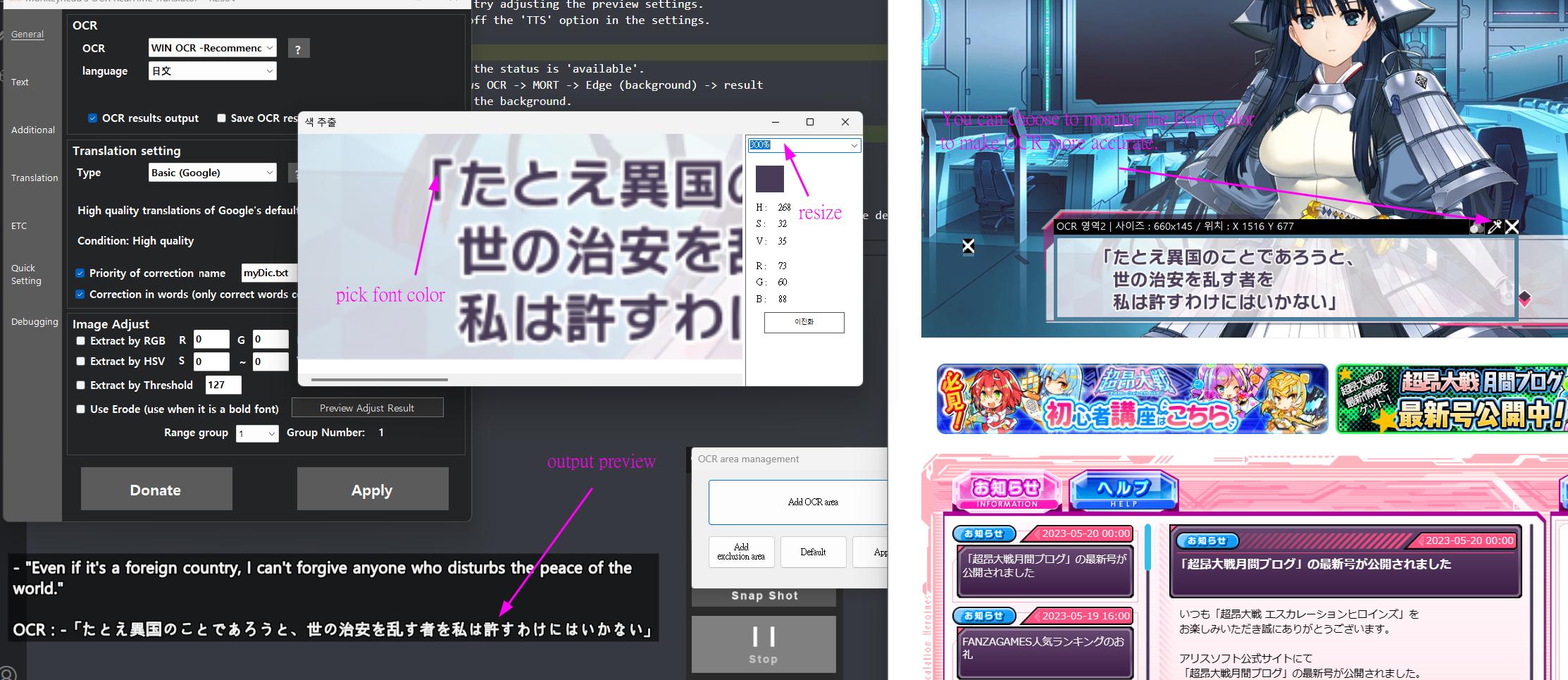
Task: Click the Snap Shot button
Action: coord(764,596)
